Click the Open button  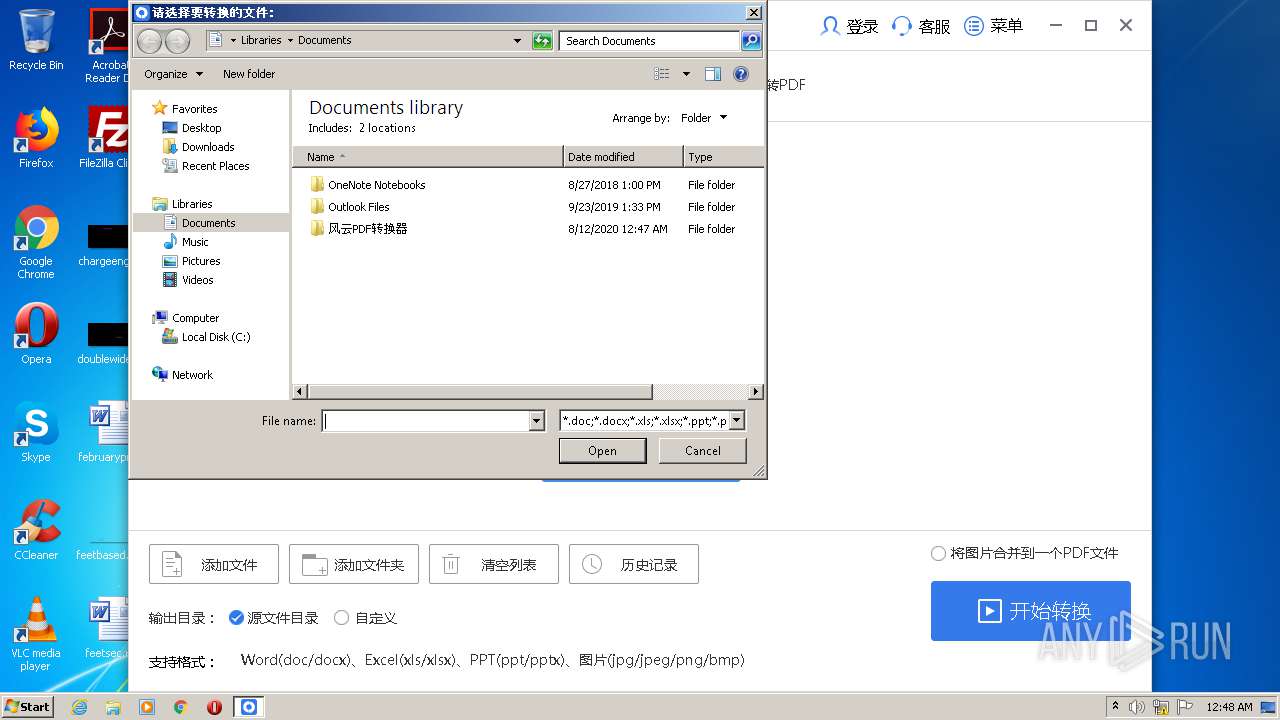coord(602,451)
